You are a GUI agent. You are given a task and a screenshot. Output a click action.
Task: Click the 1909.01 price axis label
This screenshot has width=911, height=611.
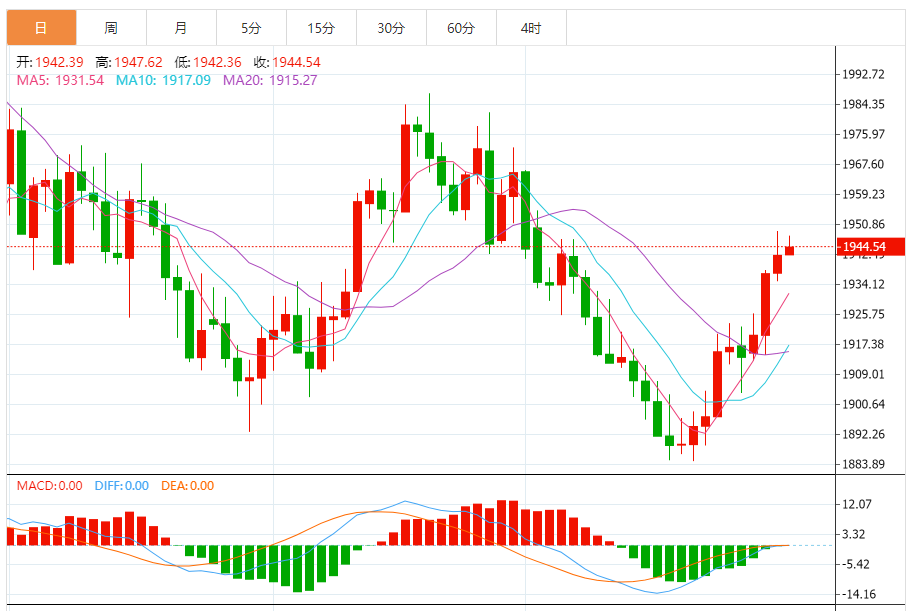coord(863,374)
